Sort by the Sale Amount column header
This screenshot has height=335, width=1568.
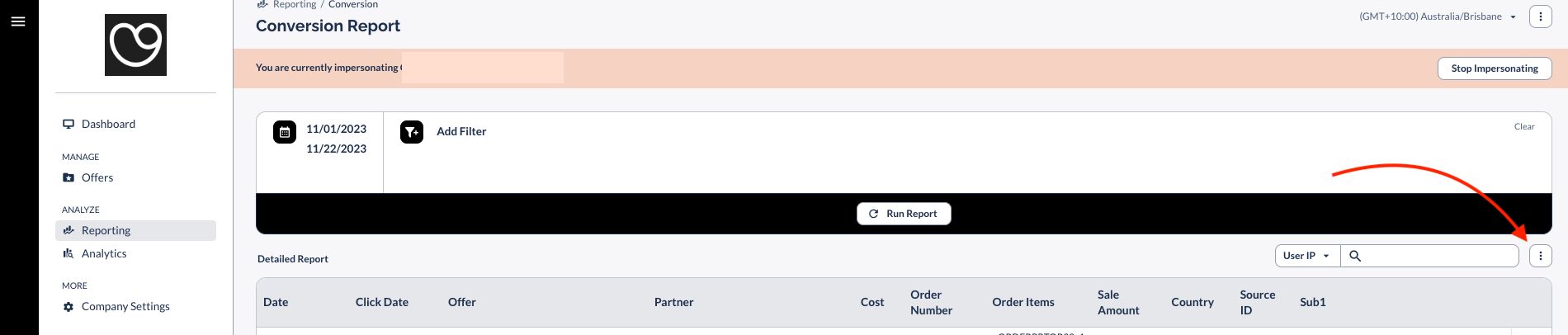(x=1117, y=302)
